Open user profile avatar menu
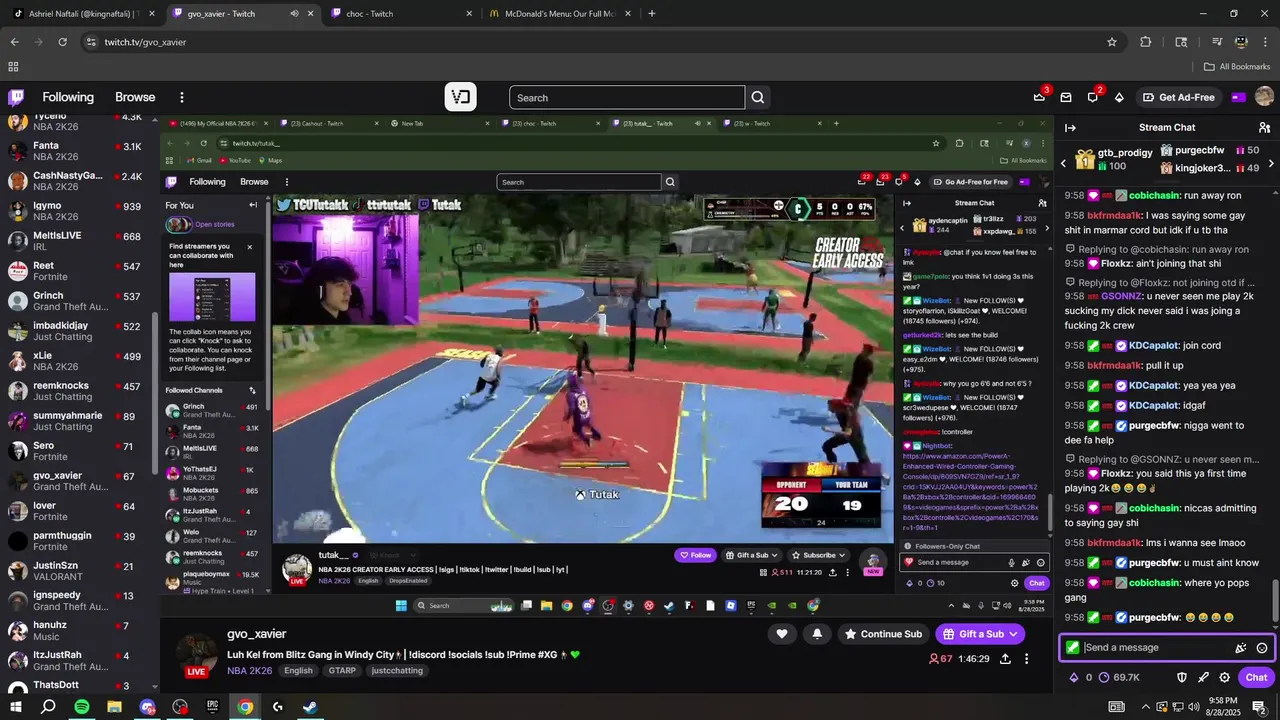The height and width of the screenshot is (720, 1280). [x=1264, y=97]
